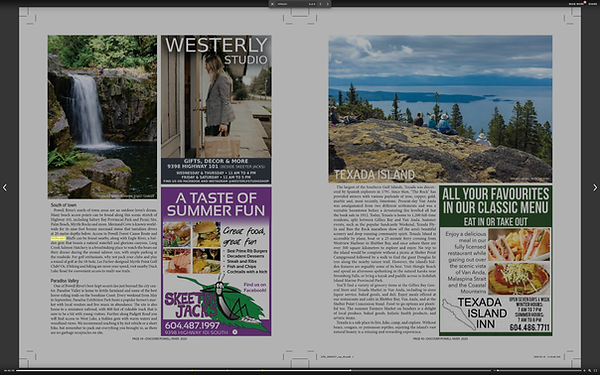Click the zoom level slider

click(x=540, y=370)
